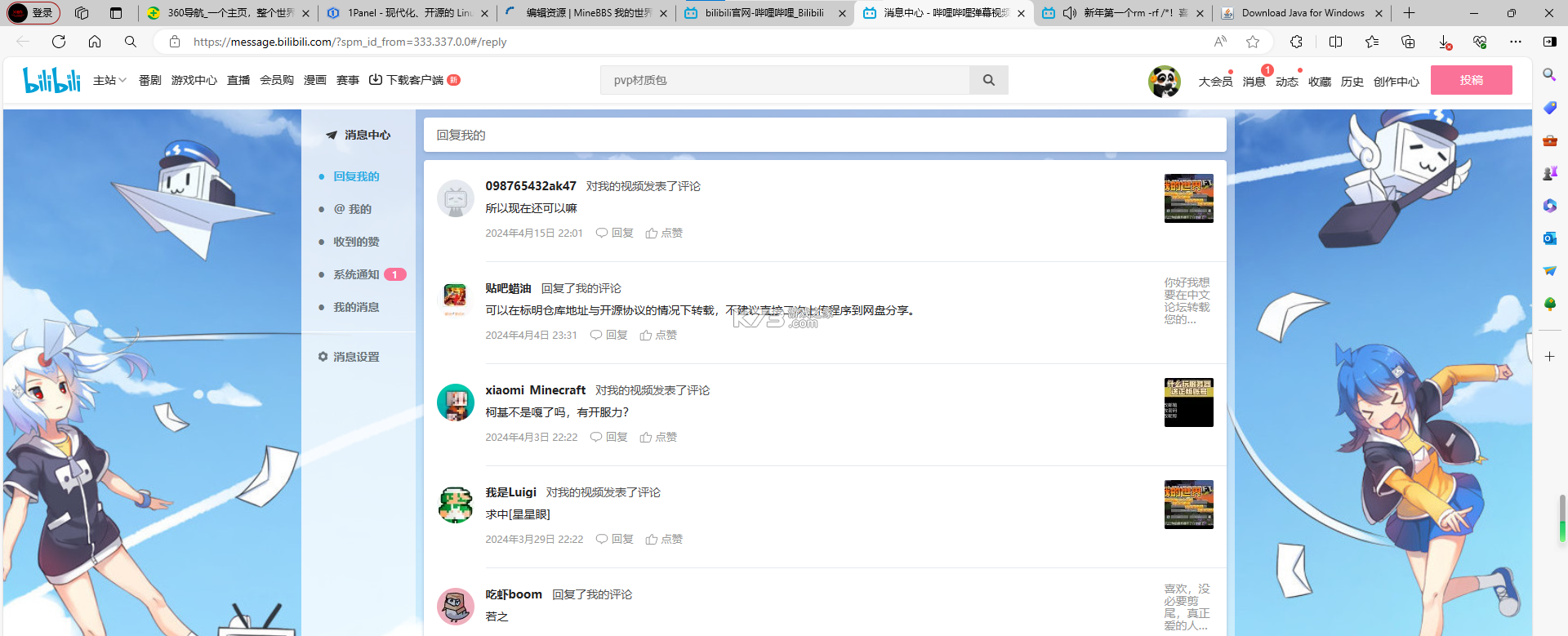Click like icon on 098765432ak47's comment
1568x636 pixels.
pos(651,233)
